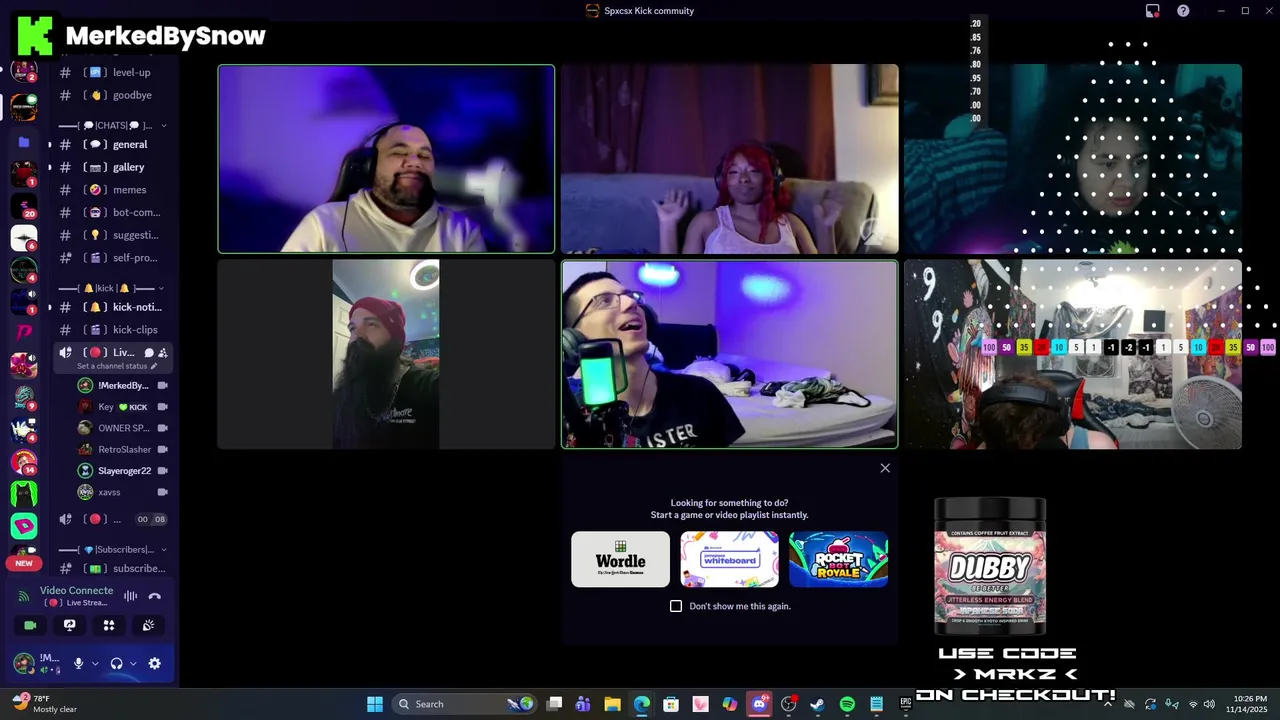Open microphone input options arrow

[95, 663]
